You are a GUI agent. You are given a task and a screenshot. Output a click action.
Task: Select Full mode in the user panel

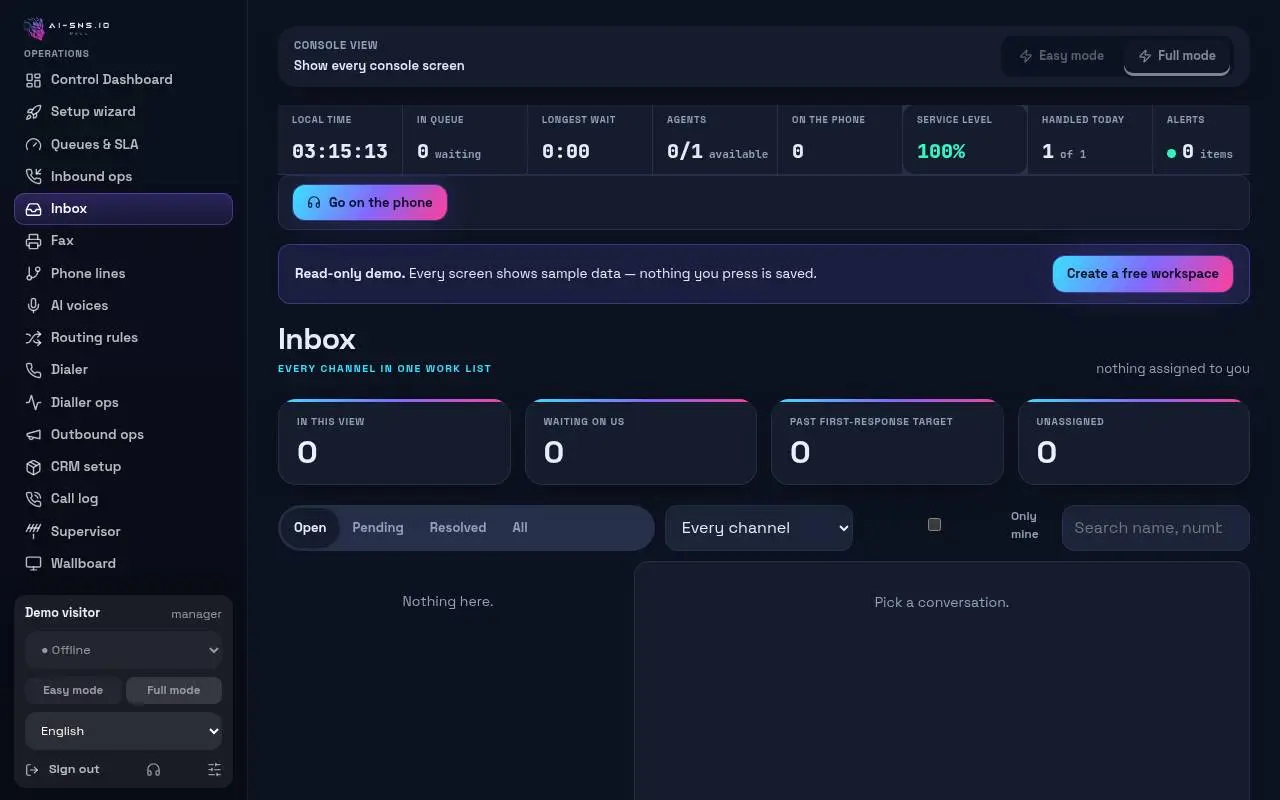174,690
